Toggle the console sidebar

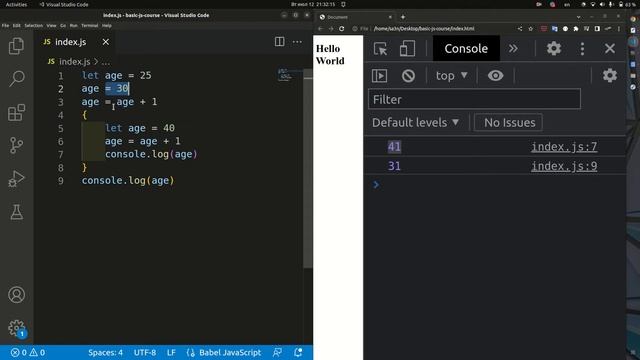click(380, 76)
